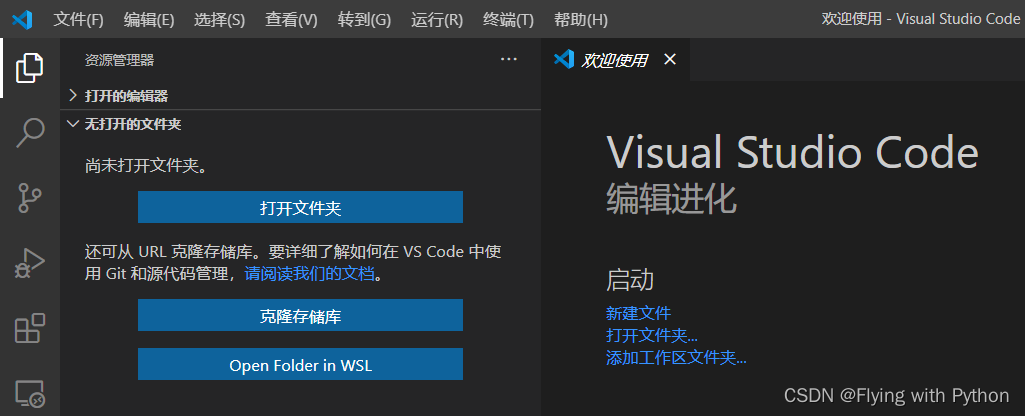Click the 编辑进化 subtitle
This screenshot has height=416, width=1025.
click(671, 199)
